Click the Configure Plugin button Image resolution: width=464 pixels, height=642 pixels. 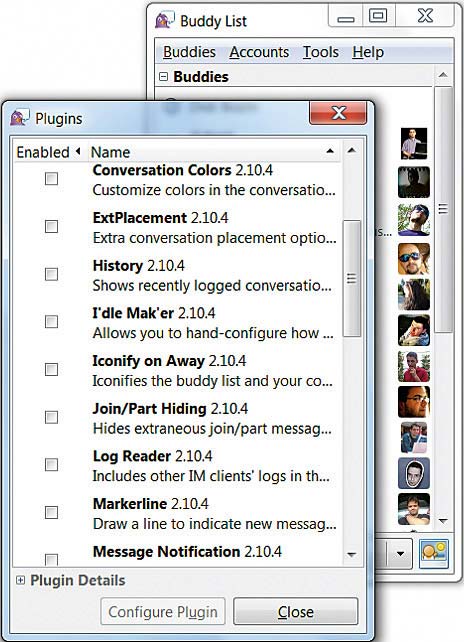[x=163, y=612]
